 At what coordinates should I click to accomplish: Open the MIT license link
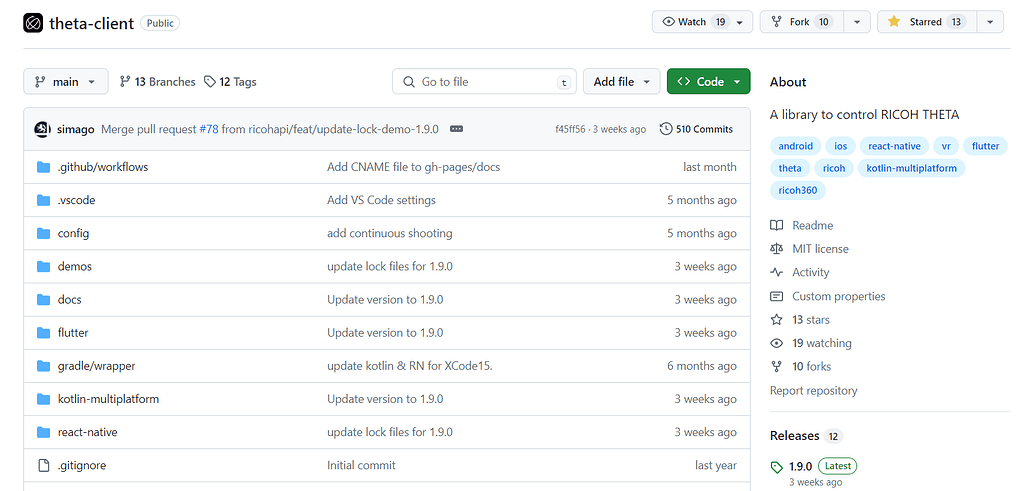point(820,249)
